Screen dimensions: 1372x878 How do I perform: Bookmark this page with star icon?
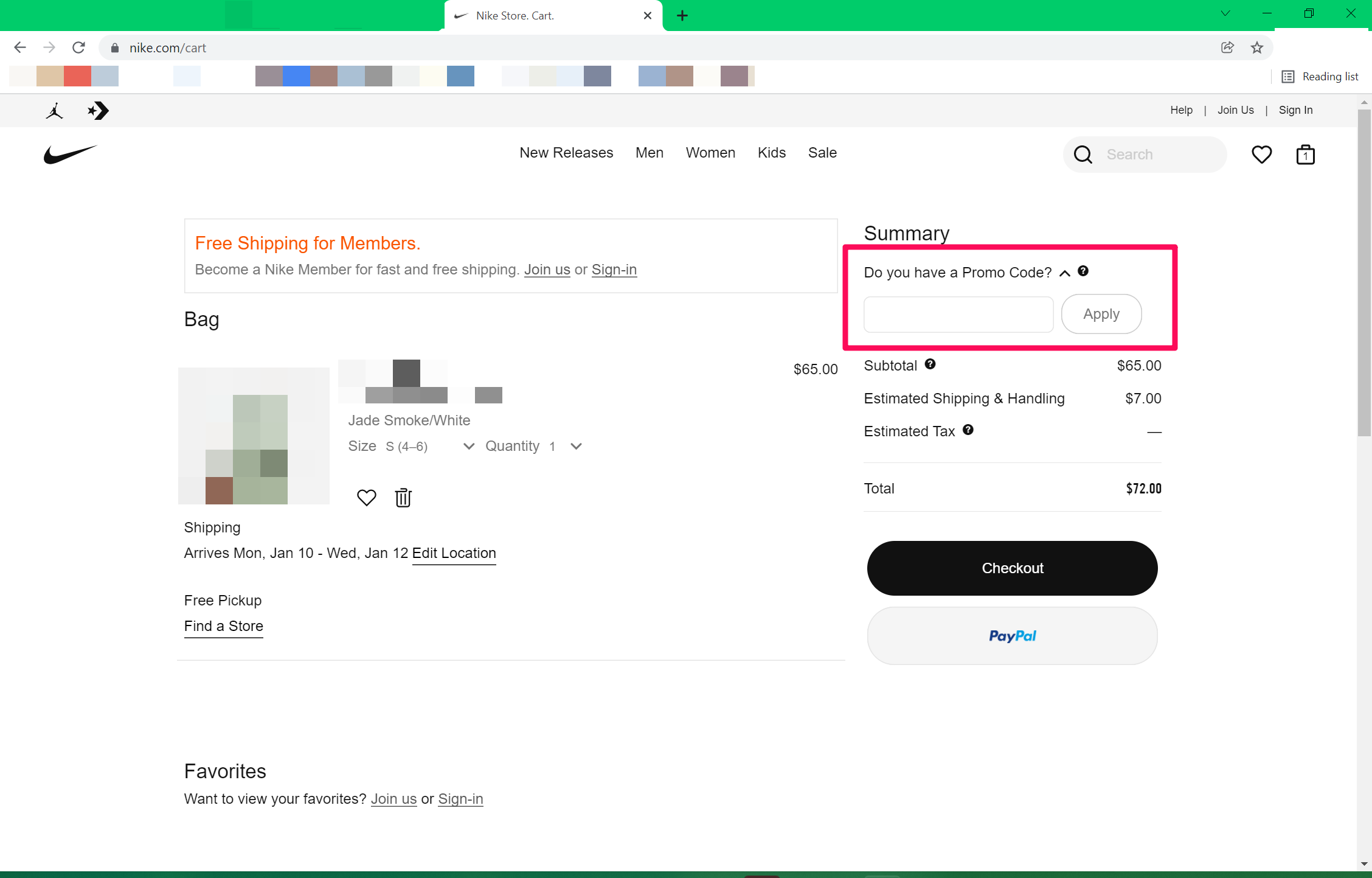point(1257,47)
